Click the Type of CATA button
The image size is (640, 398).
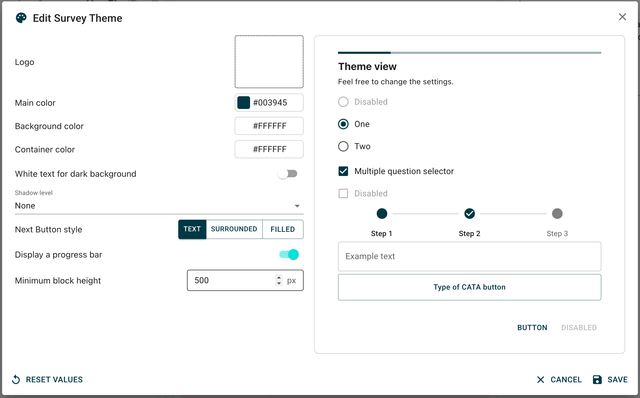pos(469,287)
